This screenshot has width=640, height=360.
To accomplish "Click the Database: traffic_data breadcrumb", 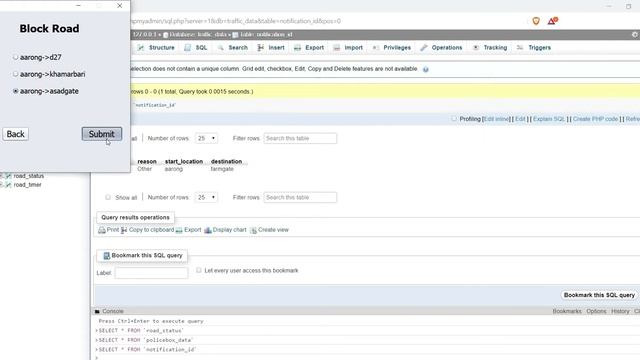I will pyautogui.click(x=198, y=35).
